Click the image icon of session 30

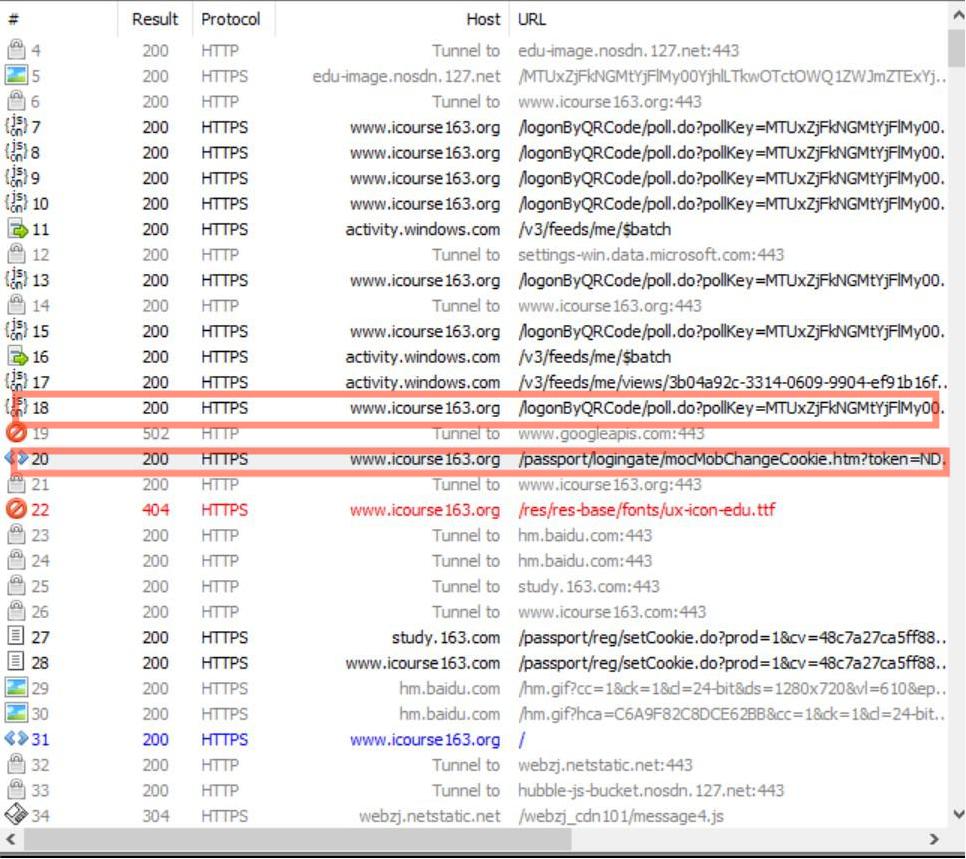point(16,713)
